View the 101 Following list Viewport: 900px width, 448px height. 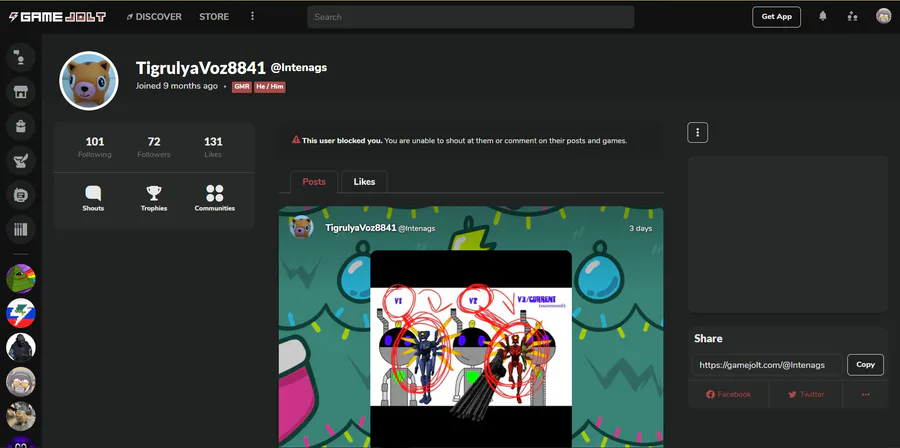coord(95,147)
